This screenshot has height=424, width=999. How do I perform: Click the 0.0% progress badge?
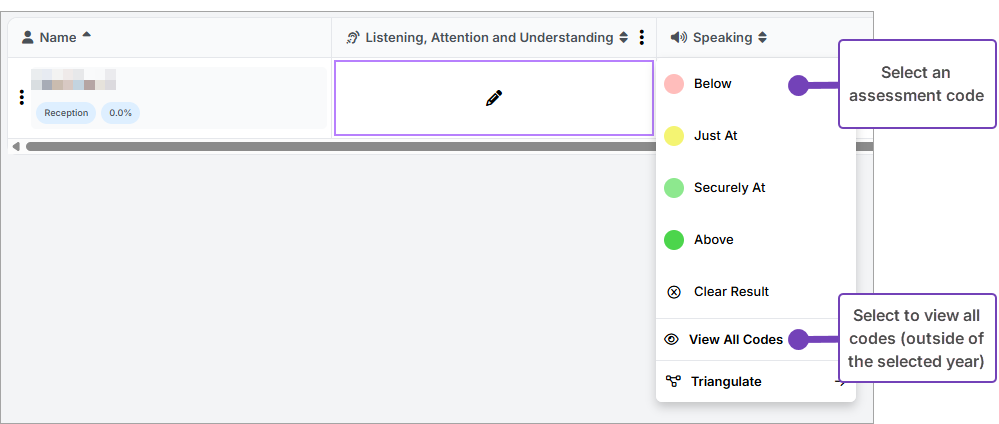(x=120, y=113)
